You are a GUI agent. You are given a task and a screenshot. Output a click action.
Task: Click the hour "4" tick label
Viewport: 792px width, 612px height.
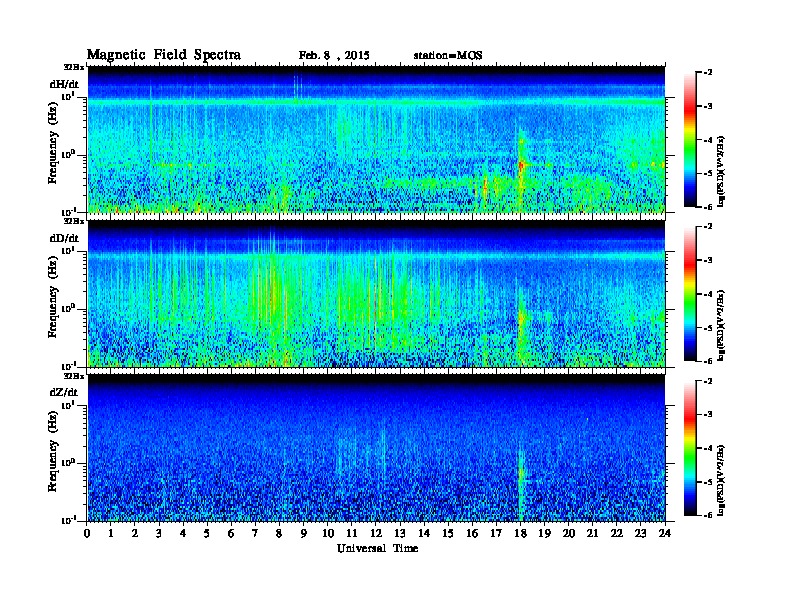(183, 534)
